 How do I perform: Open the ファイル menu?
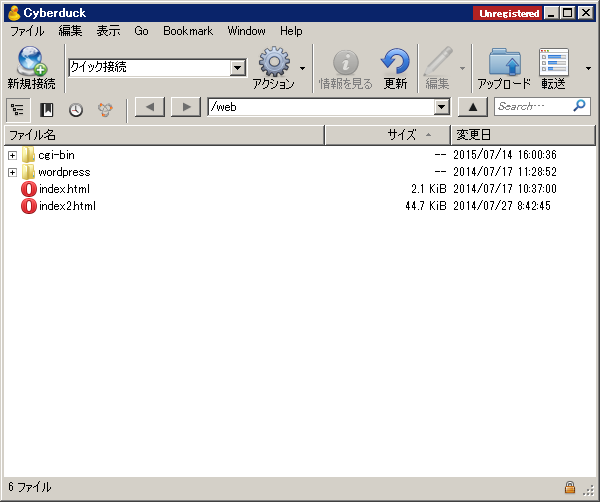(27, 31)
